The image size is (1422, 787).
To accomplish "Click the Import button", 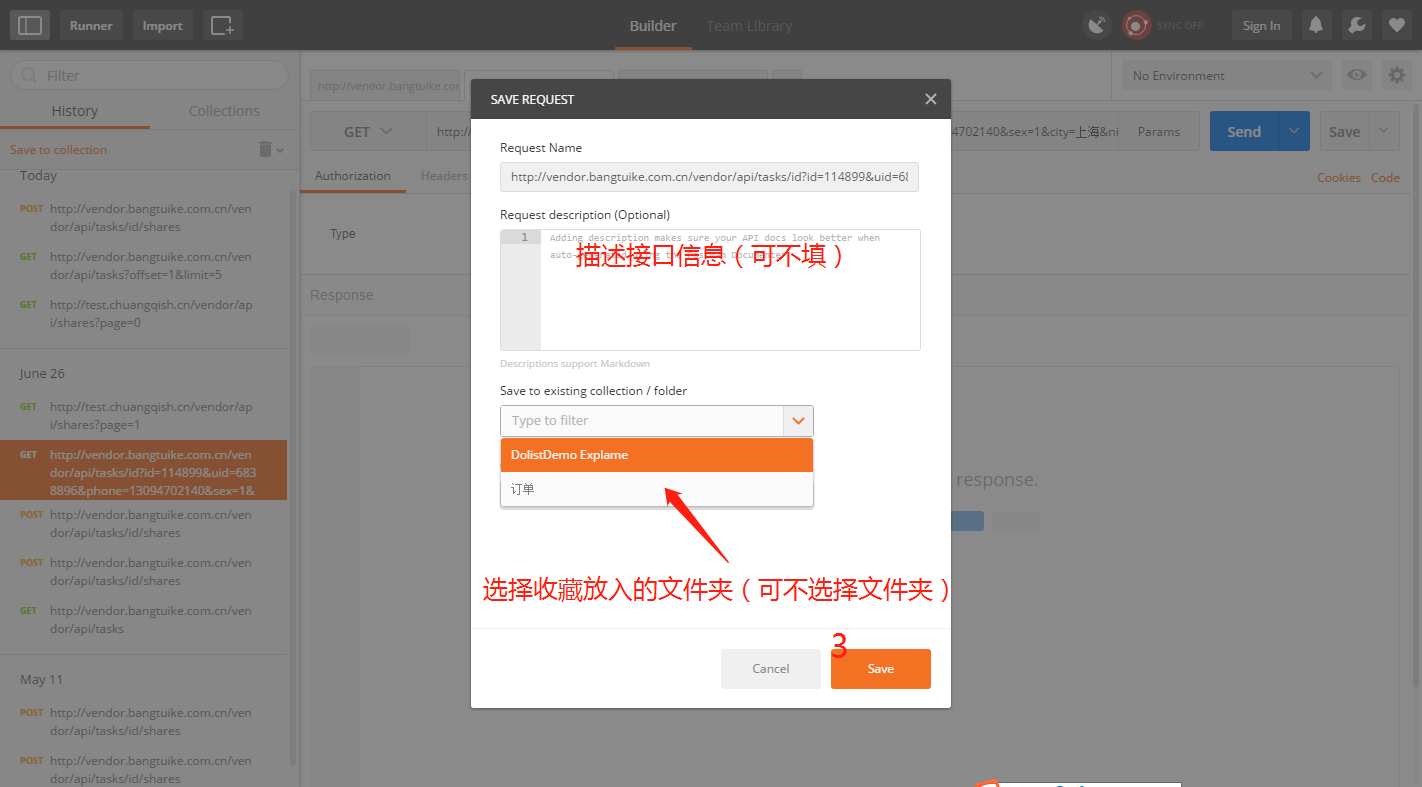I will click(162, 25).
